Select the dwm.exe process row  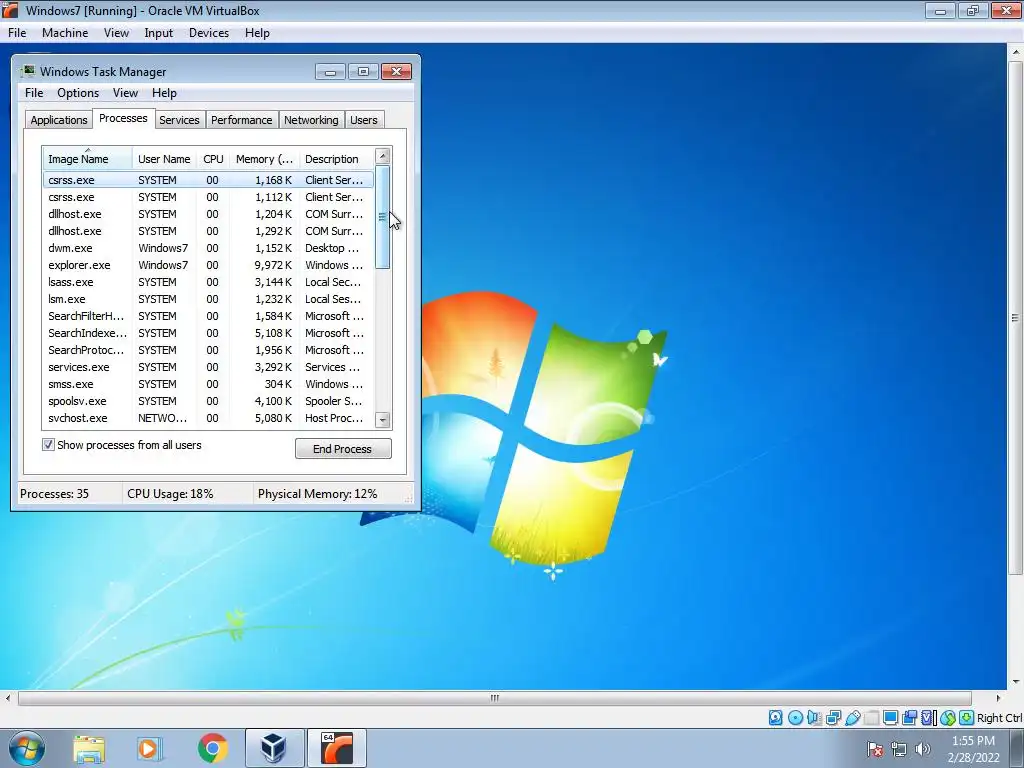pyautogui.click(x=208, y=248)
